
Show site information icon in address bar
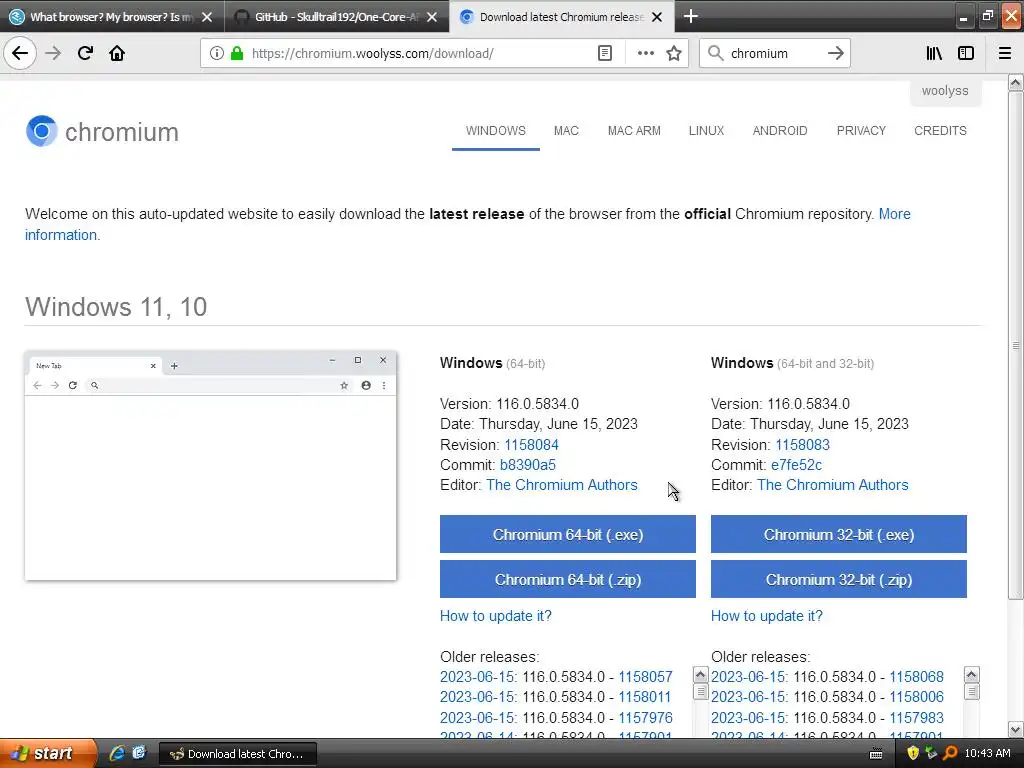[217, 53]
